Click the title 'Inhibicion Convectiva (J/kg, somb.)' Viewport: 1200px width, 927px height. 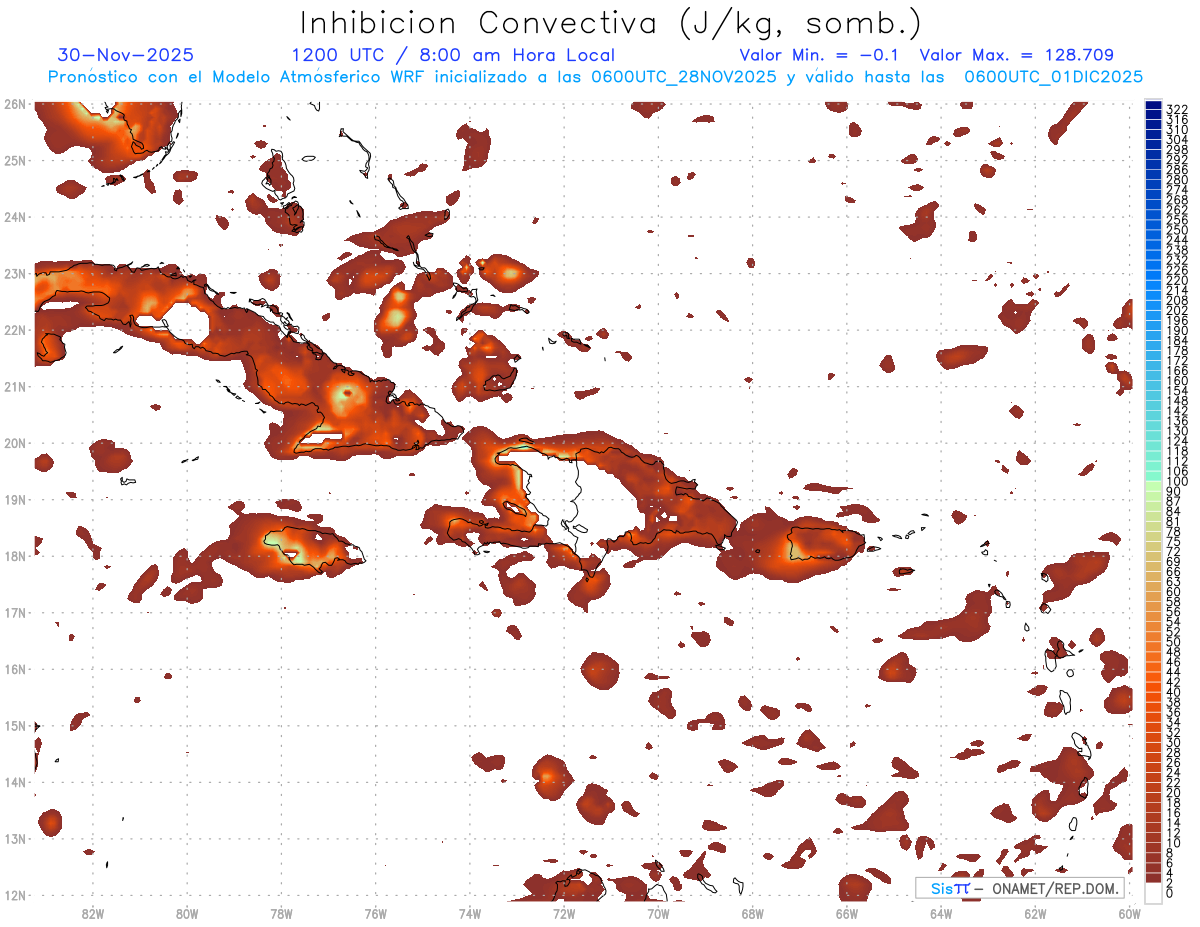pos(611,23)
